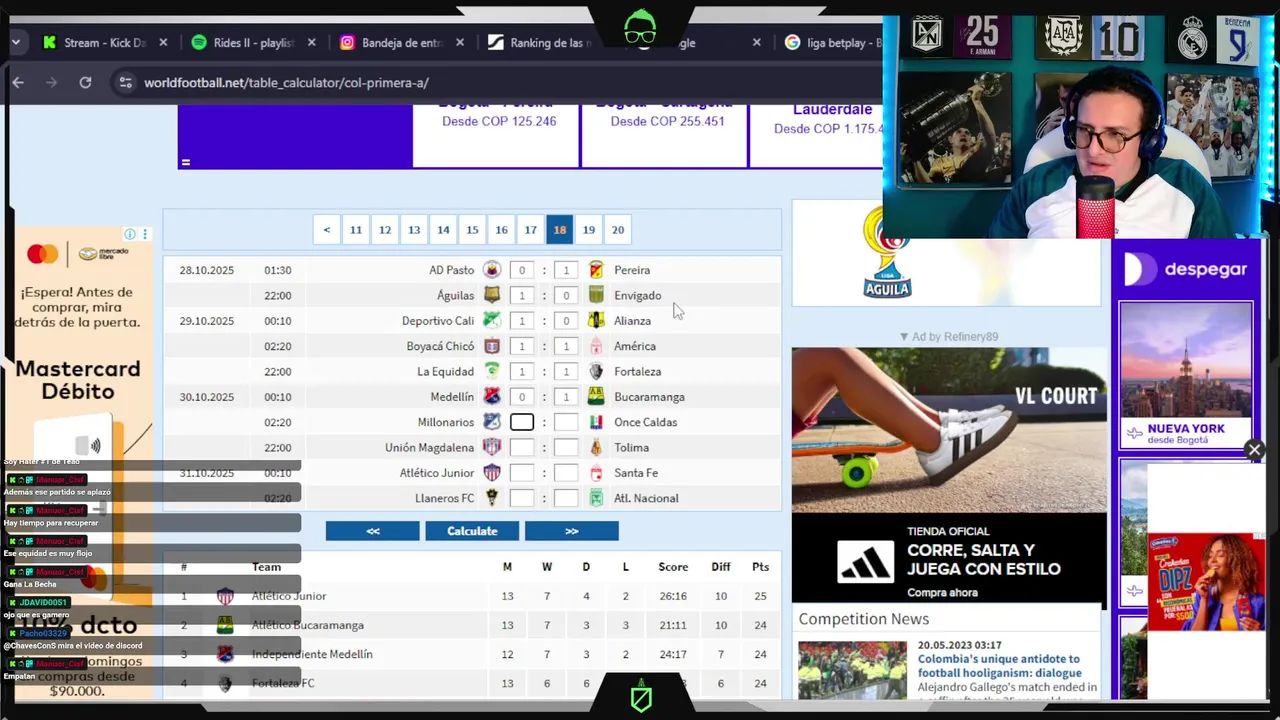This screenshot has height=720, width=1280.
Task: Click the AD Pasto team crest
Action: click(491, 270)
